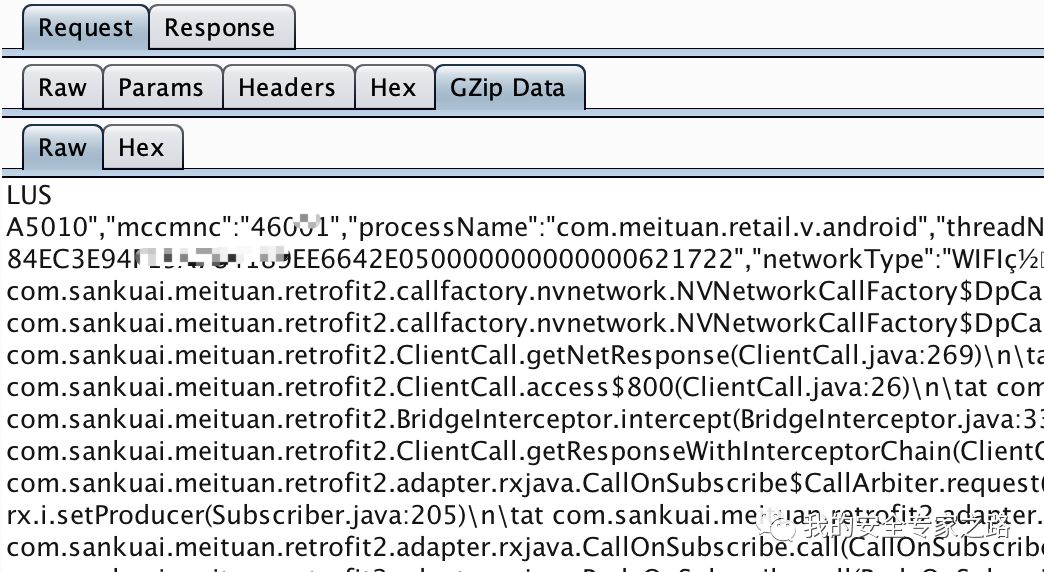The height and width of the screenshot is (572, 1044).
Task: Click the ClientCall.getNetResponse(ClientCall.java:269) line
Action: click(x=525, y=356)
